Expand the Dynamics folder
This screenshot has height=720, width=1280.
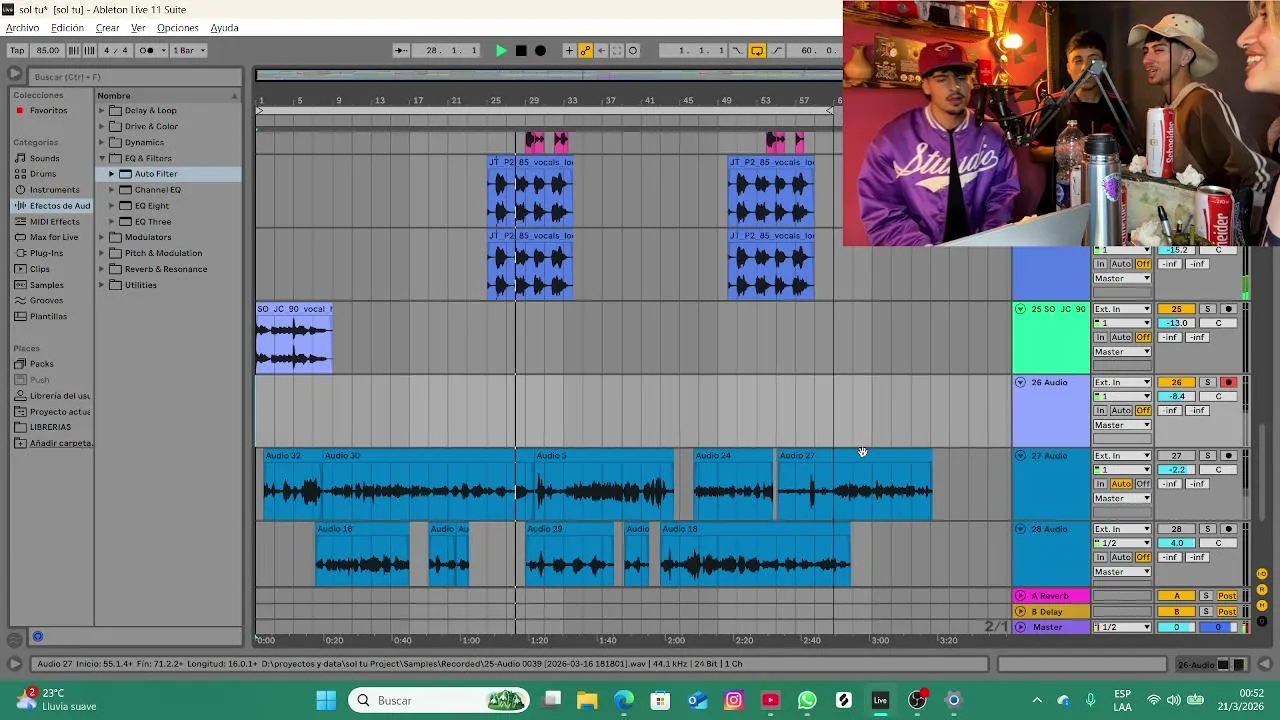click(x=102, y=142)
